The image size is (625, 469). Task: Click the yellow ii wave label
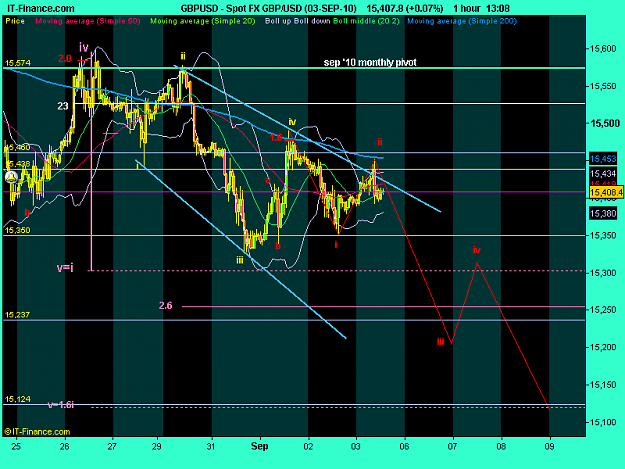click(x=183, y=55)
